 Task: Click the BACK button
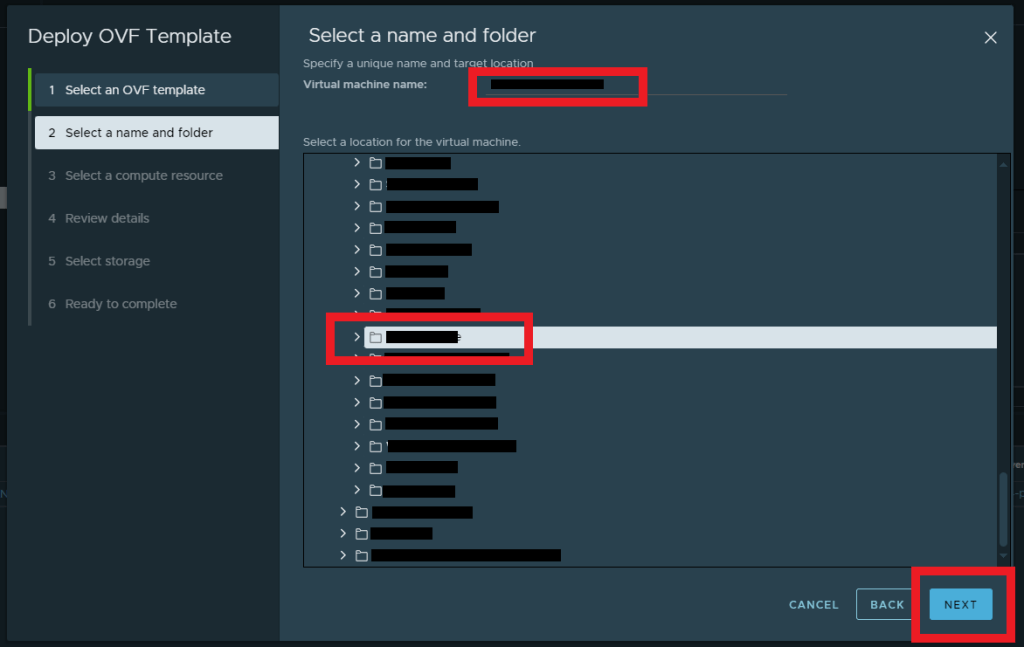tap(886, 604)
